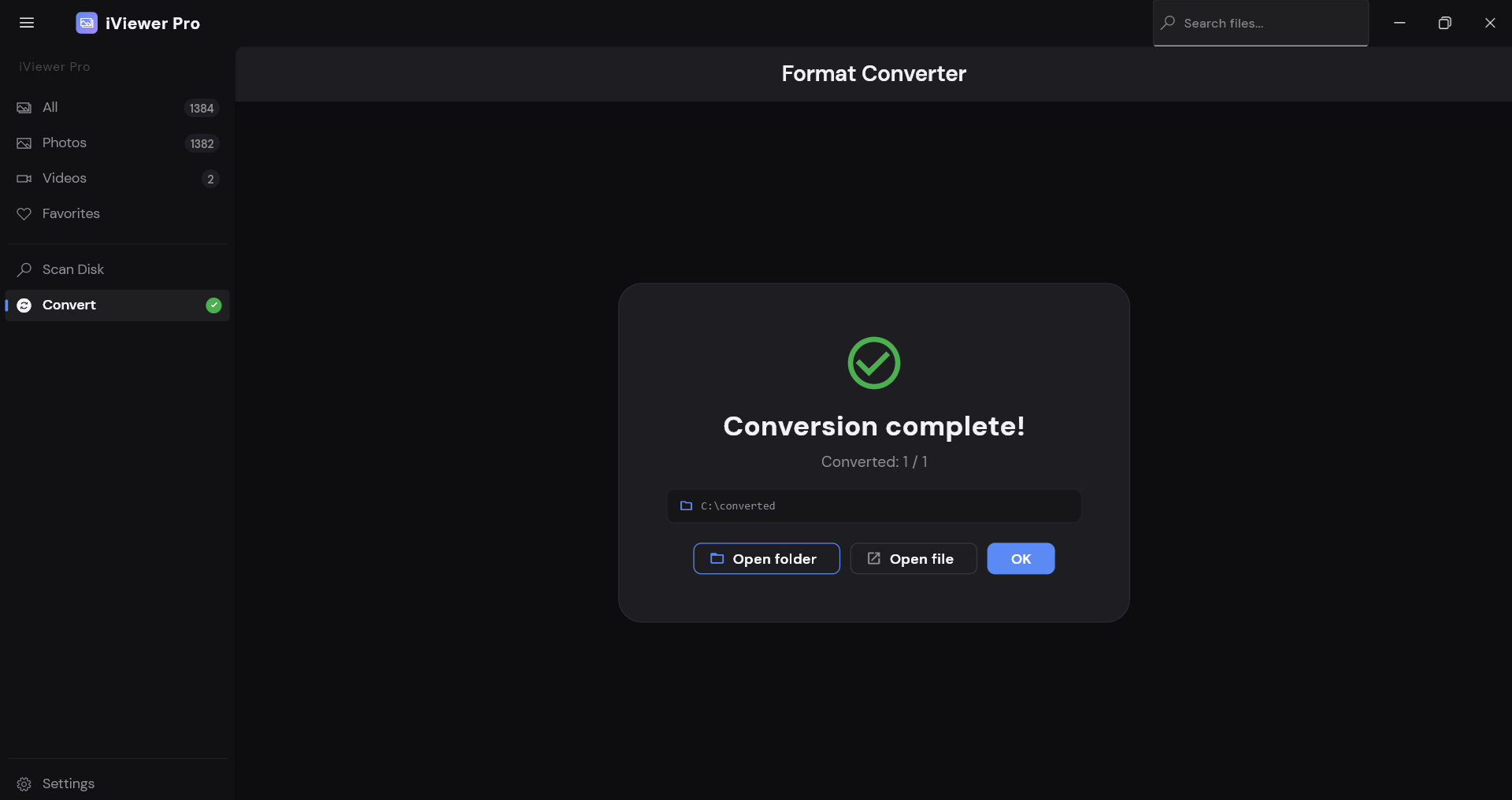The height and width of the screenshot is (800, 1512).
Task: Click the Favorites heart icon
Action: click(x=24, y=214)
